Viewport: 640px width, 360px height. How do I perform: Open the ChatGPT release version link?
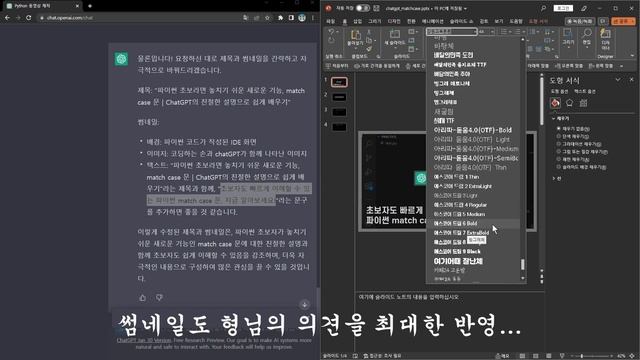pos(144,340)
